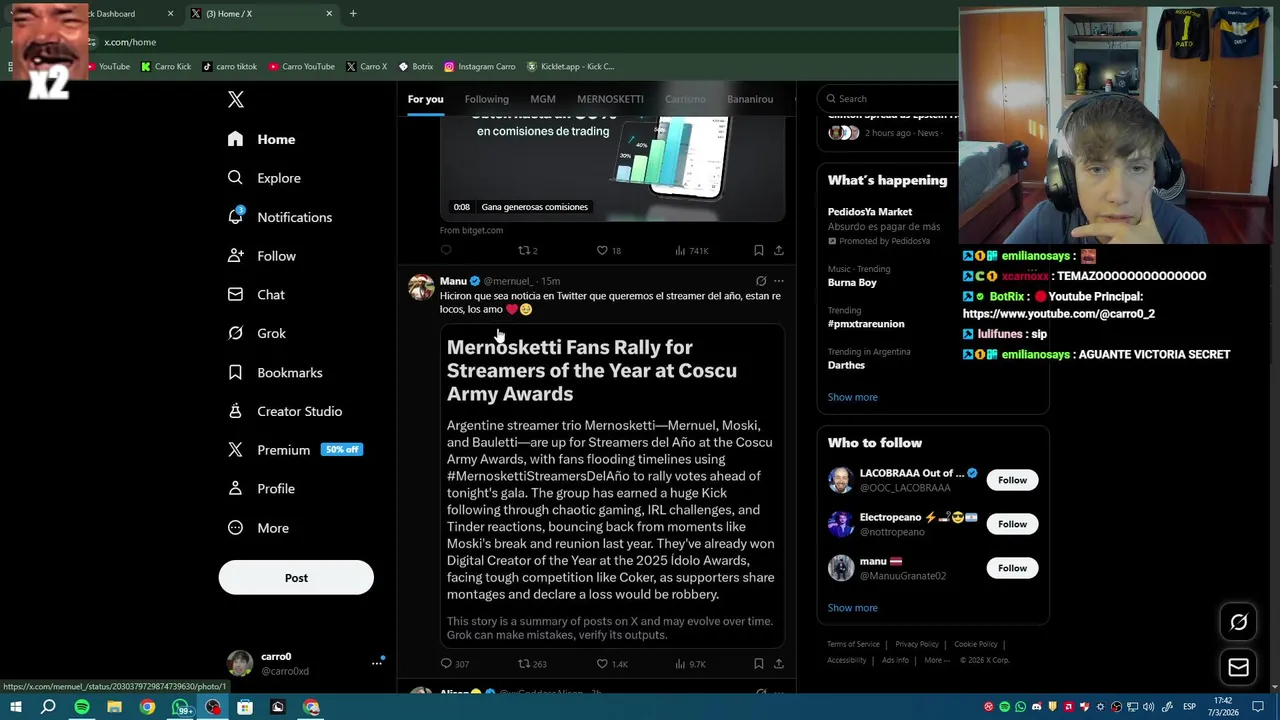Viewport: 1280px width, 720px height.
Task: Open Grok icon on Manu's post
Action: tap(761, 281)
